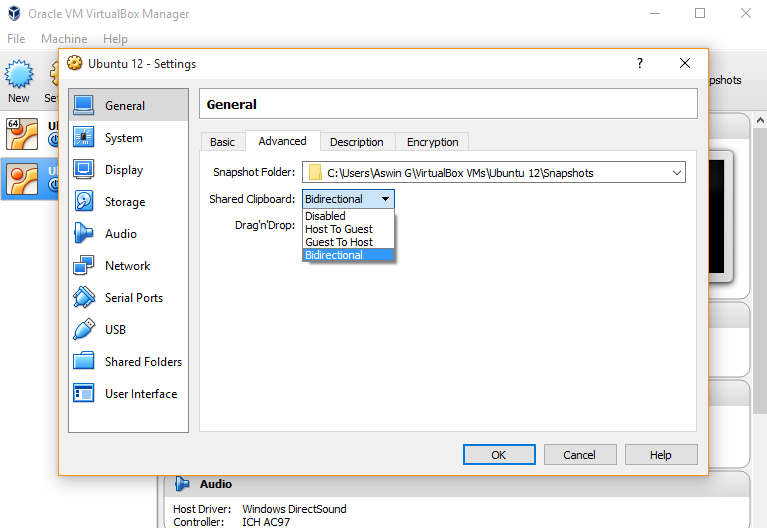The image size is (767, 528).
Task: Click the Snapshot Folder label
Action: tap(254, 172)
